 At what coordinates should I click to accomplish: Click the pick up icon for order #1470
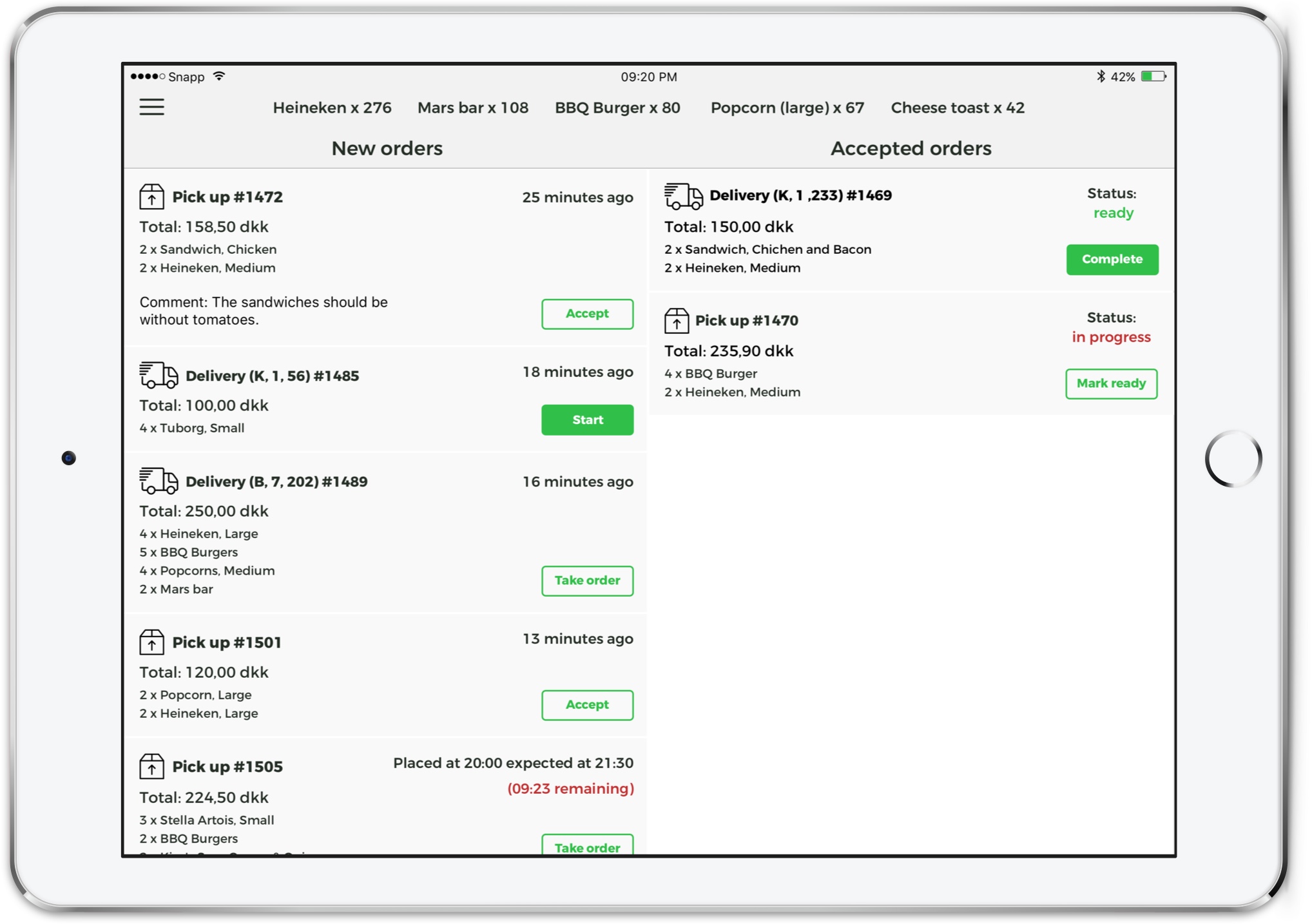coord(676,320)
